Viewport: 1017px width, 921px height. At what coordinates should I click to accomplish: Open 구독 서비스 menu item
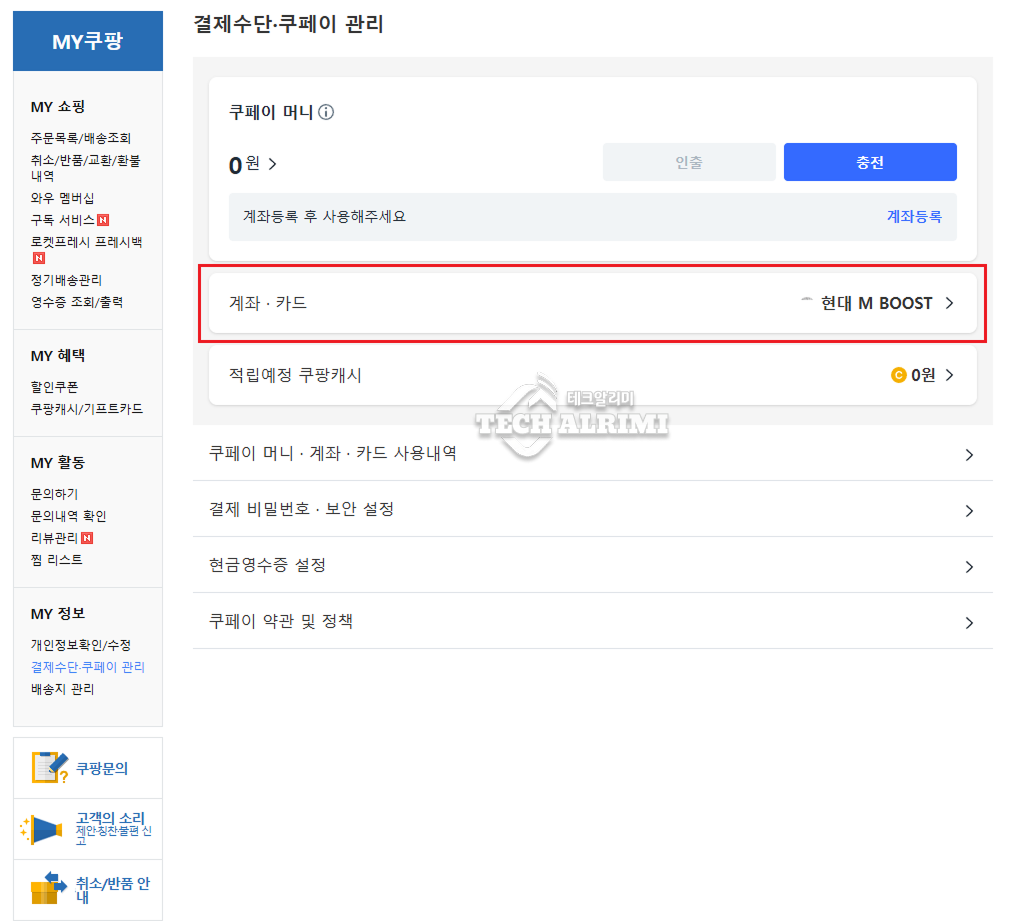click(63, 220)
